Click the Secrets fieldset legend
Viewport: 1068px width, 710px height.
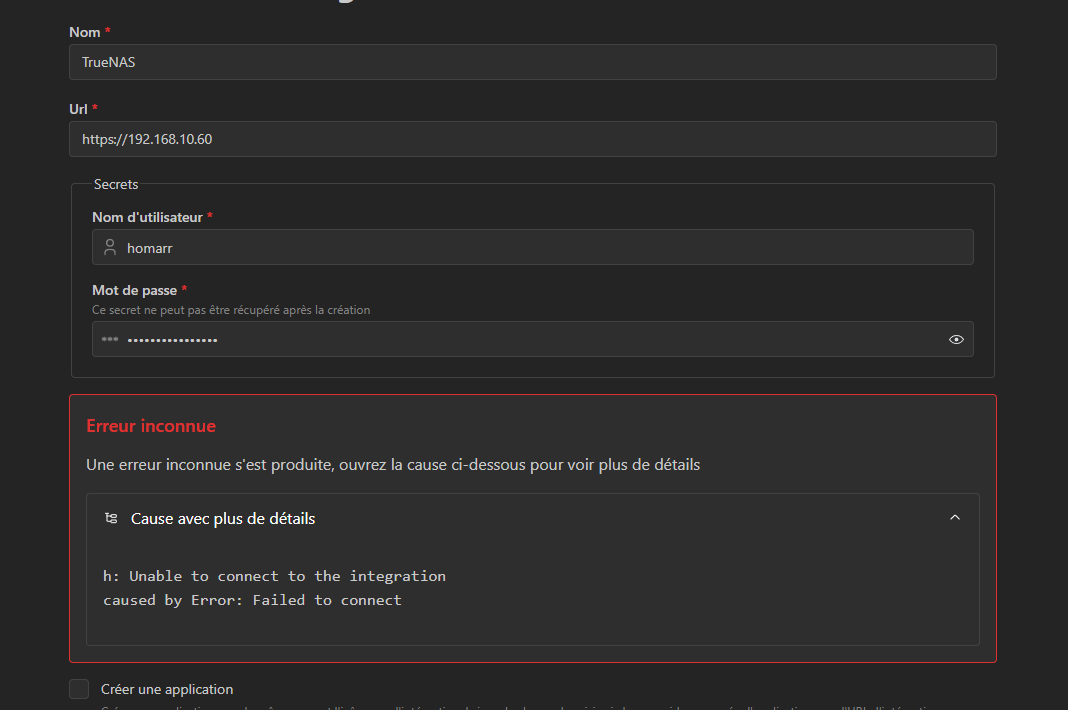116,185
